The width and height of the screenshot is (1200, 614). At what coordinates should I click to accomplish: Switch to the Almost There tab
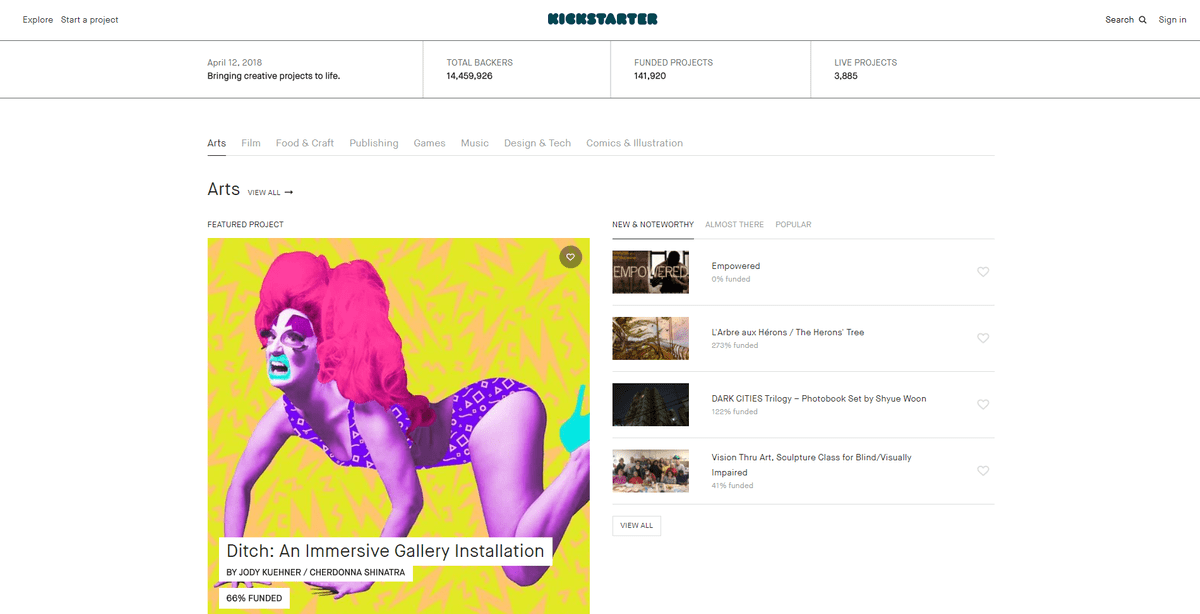click(x=734, y=225)
